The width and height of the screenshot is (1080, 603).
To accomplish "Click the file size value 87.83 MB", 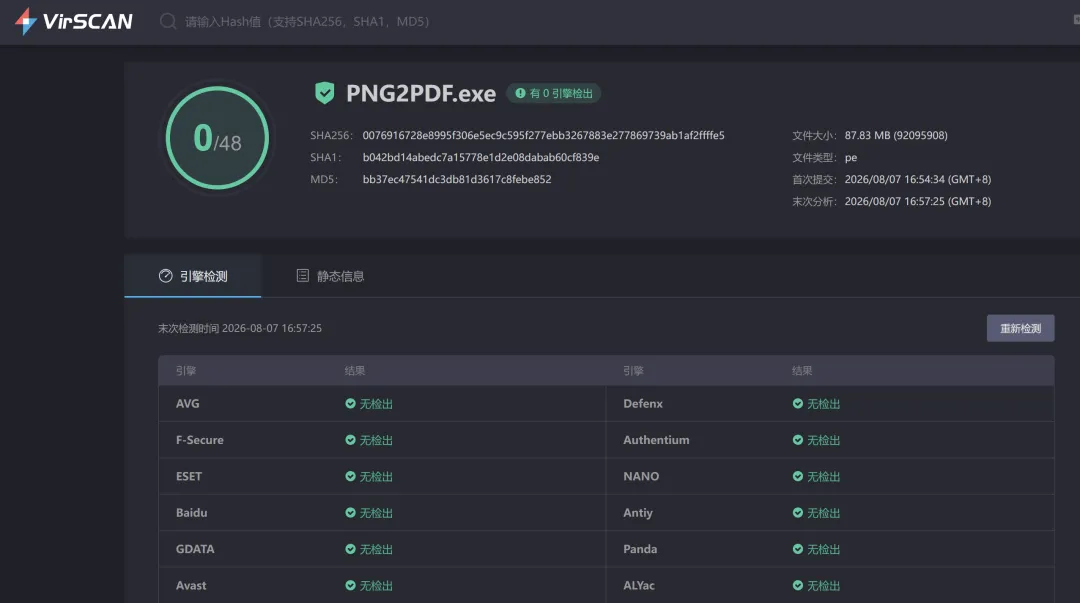I will (x=896, y=135).
